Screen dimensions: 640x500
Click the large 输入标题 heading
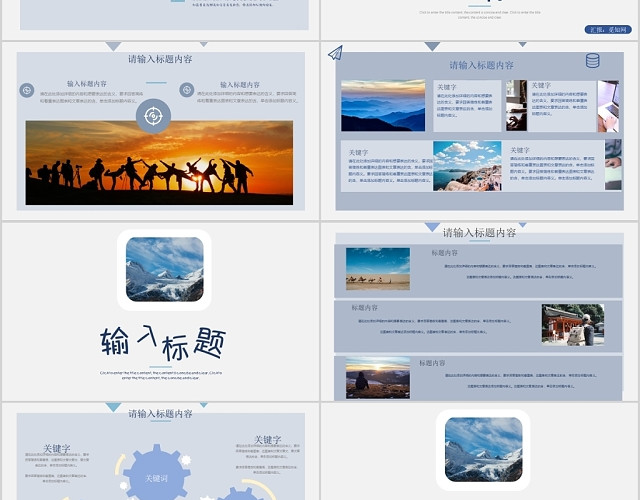point(163,344)
